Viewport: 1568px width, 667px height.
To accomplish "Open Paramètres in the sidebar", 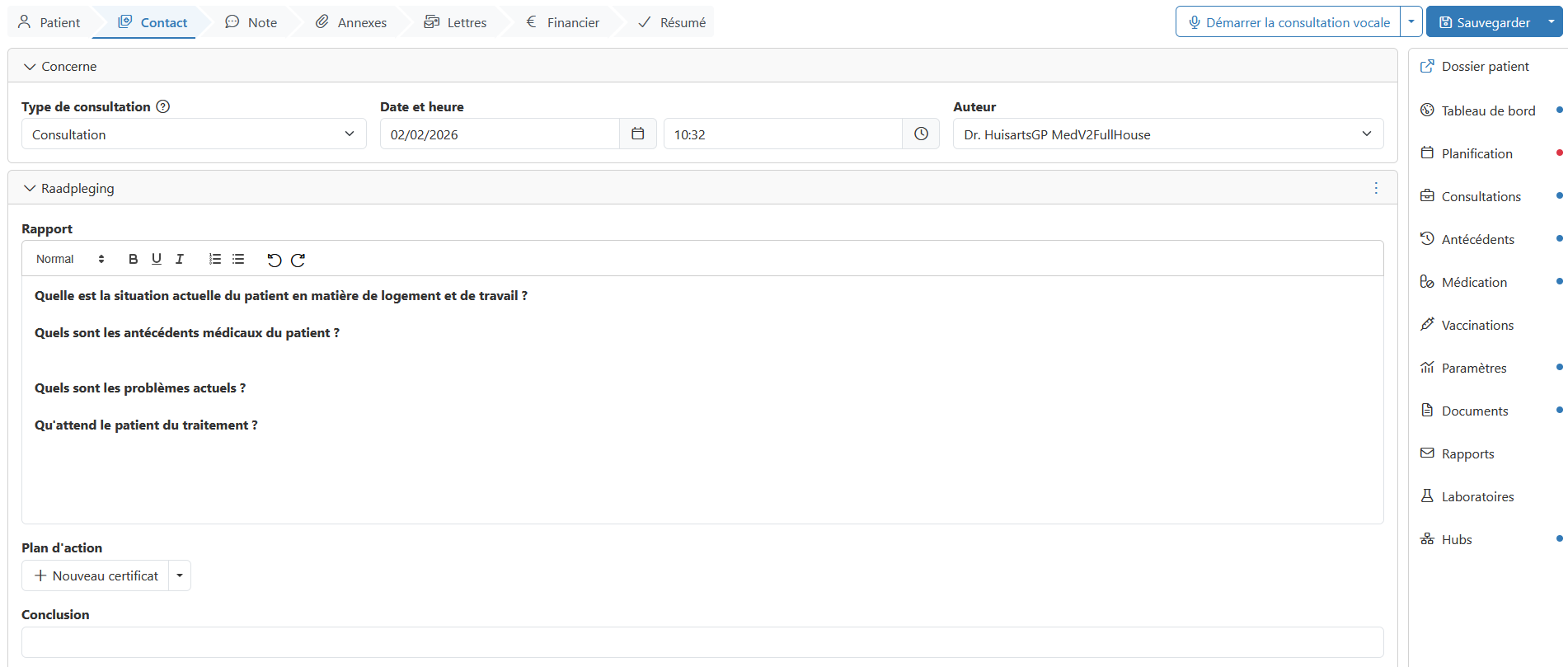I will pos(1464,368).
